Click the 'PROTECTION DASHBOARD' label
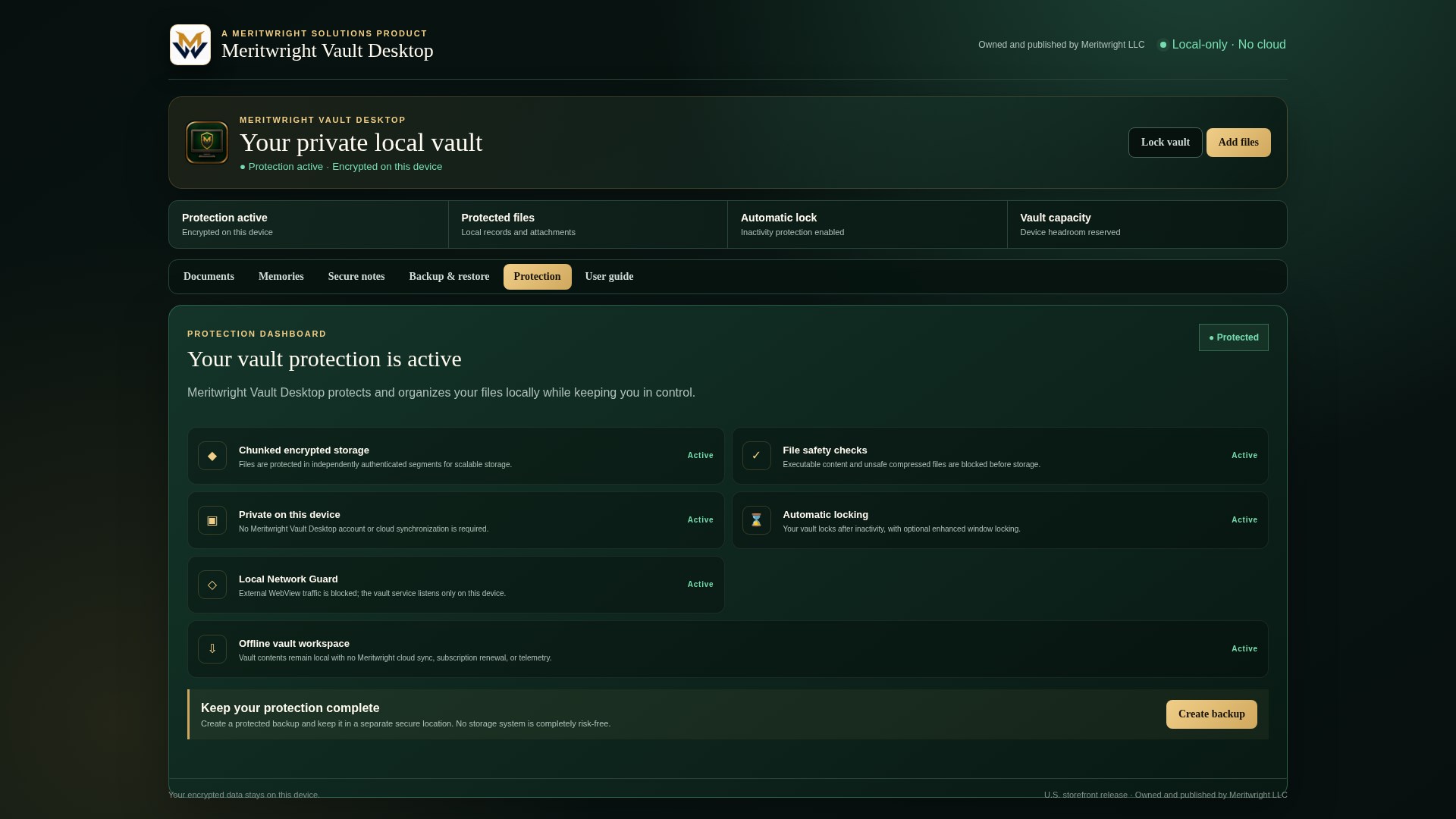This screenshot has width=1456, height=819. tap(257, 334)
